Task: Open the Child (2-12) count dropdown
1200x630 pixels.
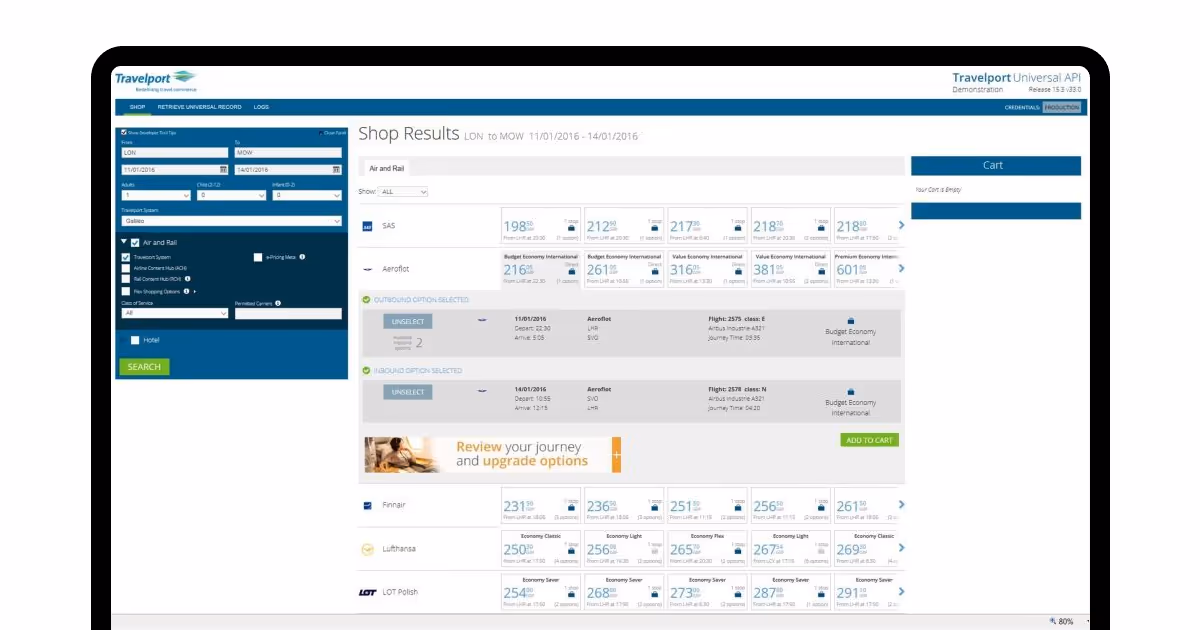Action: point(231,196)
